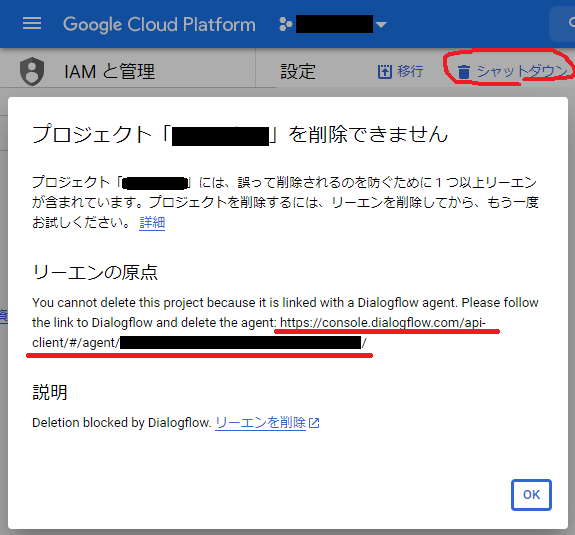575x535 pixels.
Task: Click the Google Cloud Platform logo text
Action: [x=159, y=25]
